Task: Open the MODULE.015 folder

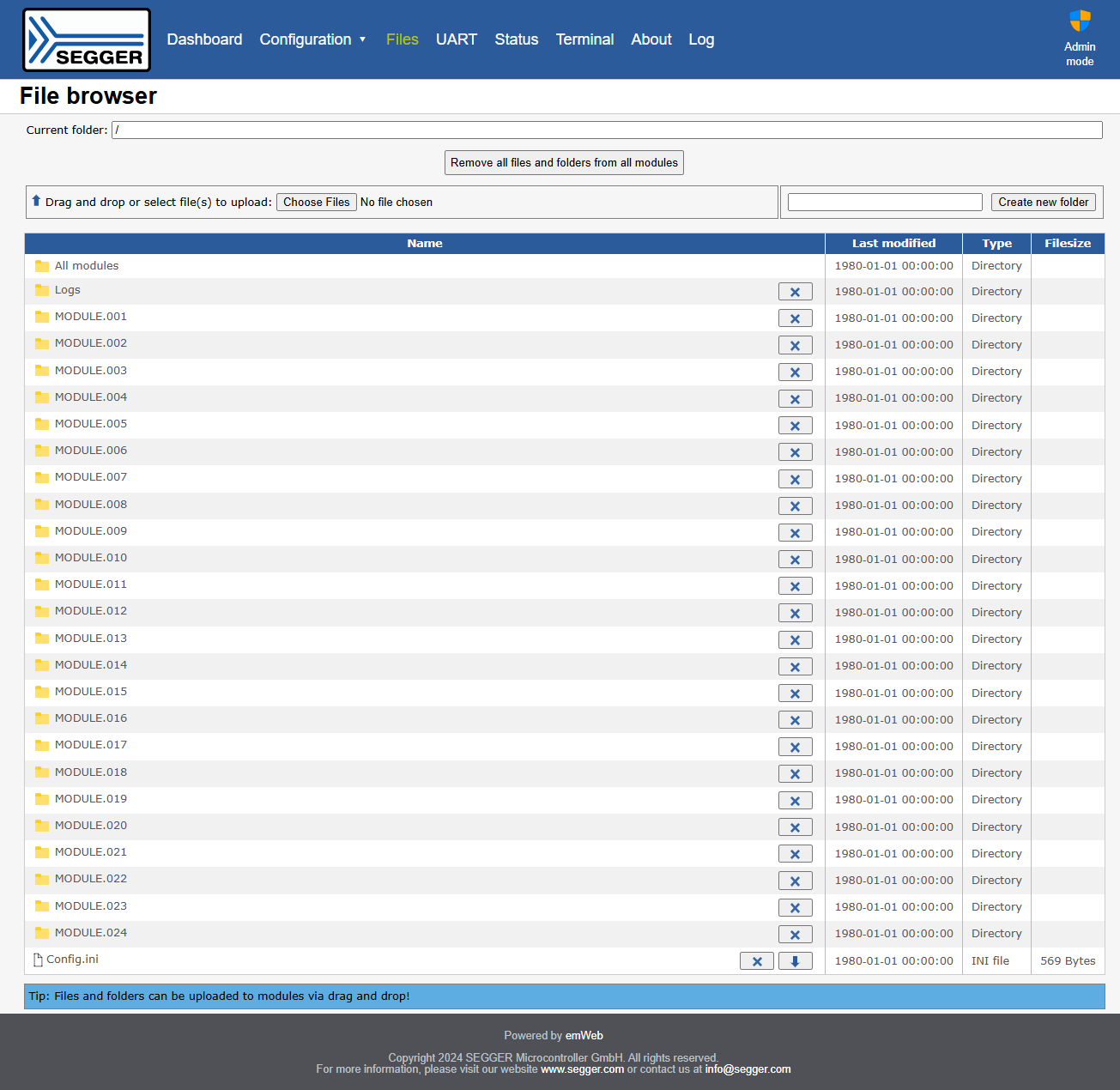Action: coord(91,692)
